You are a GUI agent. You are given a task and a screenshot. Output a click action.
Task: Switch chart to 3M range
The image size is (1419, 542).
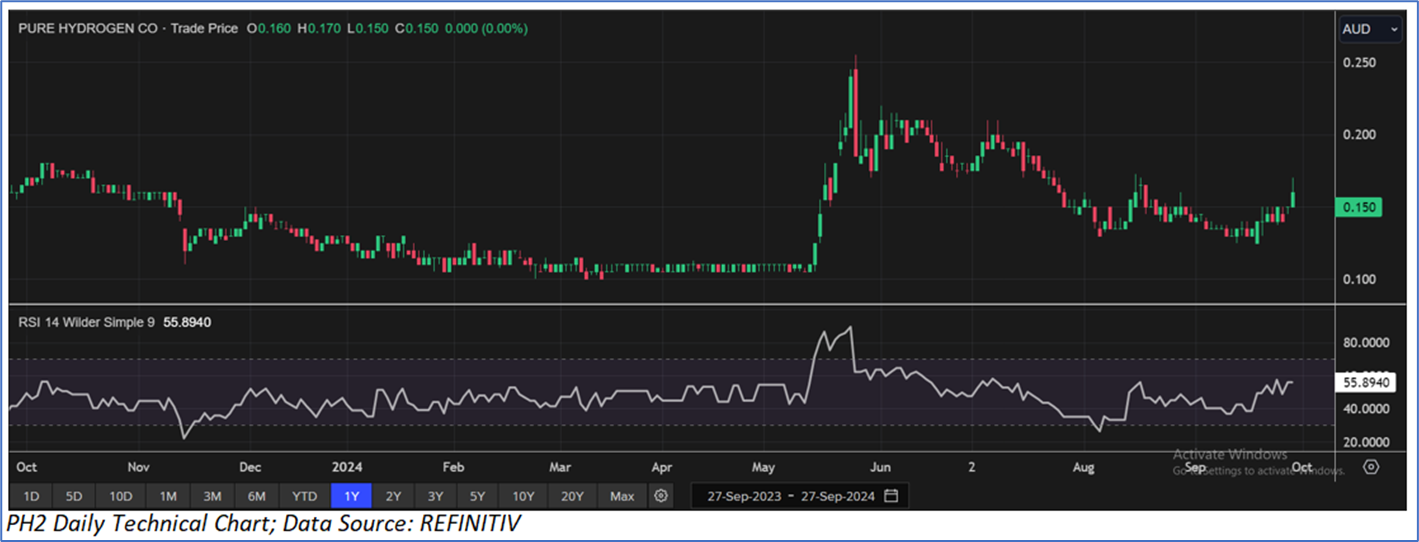212,496
